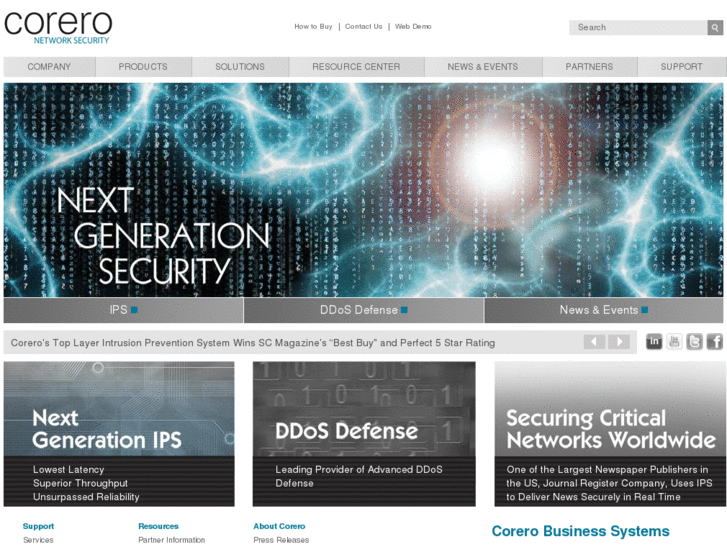Open the COMPANY menu
The width and height of the screenshot is (727, 545).
(x=49, y=67)
